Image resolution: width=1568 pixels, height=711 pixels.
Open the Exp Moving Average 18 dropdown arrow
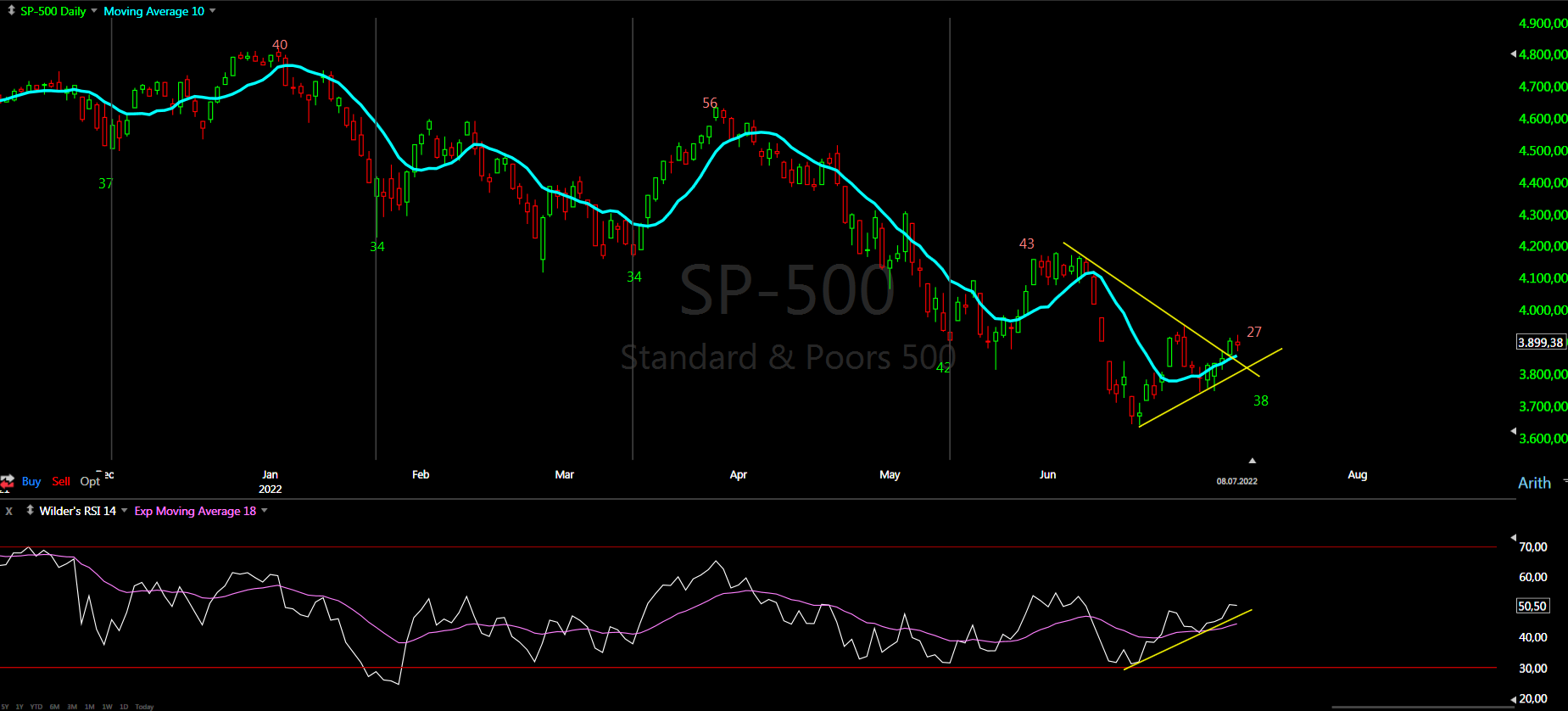pos(264,510)
